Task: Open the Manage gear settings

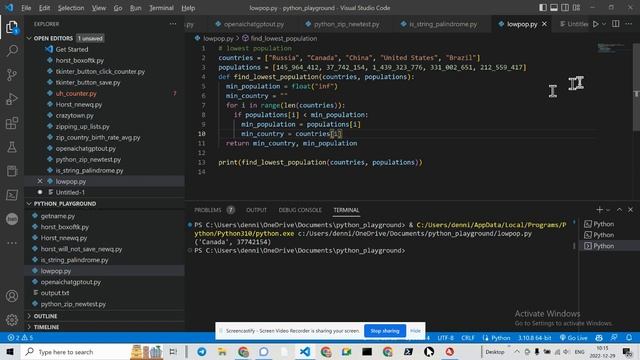Action: [12, 320]
